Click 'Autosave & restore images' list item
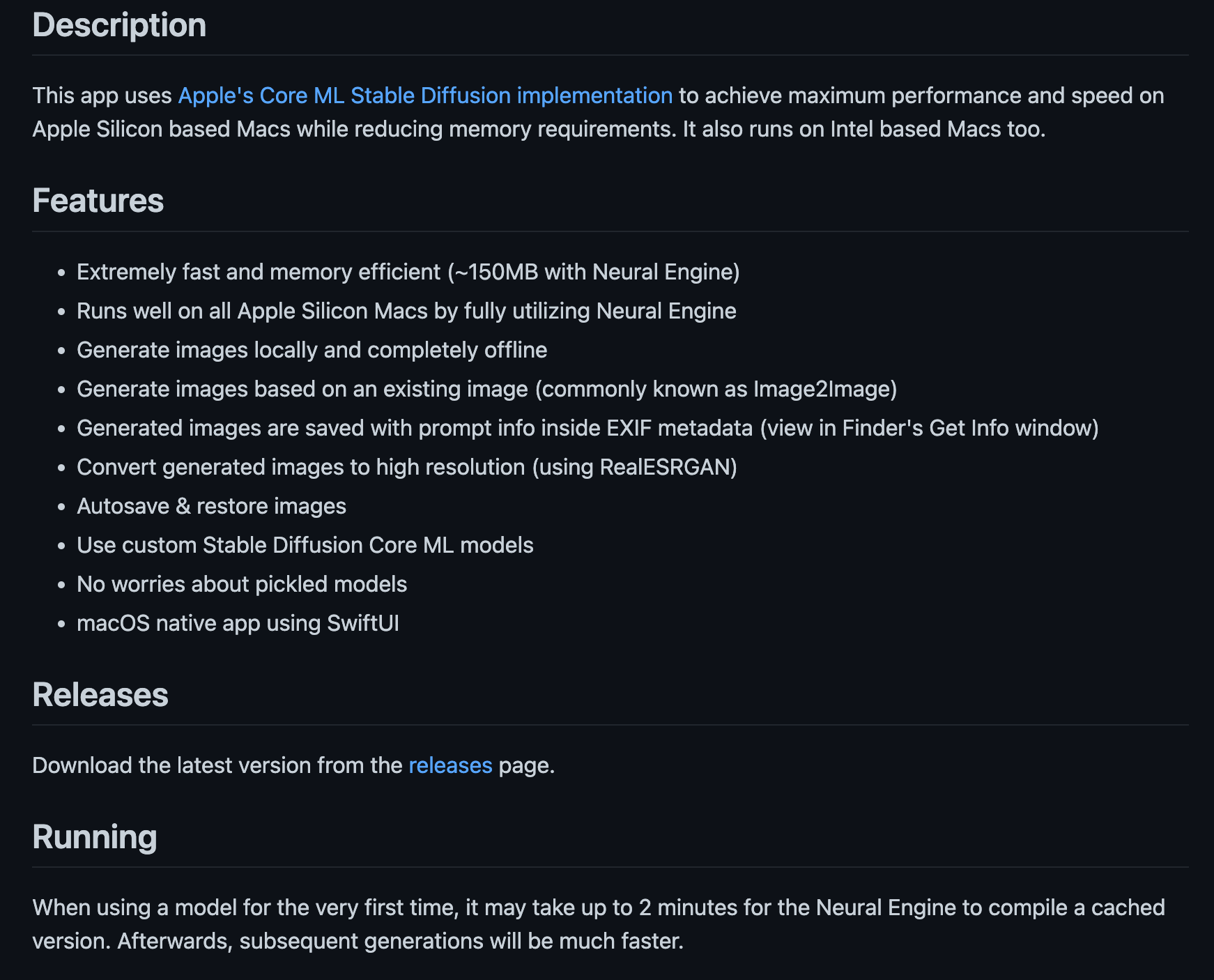The width and height of the screenshot is (1214, 980). tap(211, 506)
